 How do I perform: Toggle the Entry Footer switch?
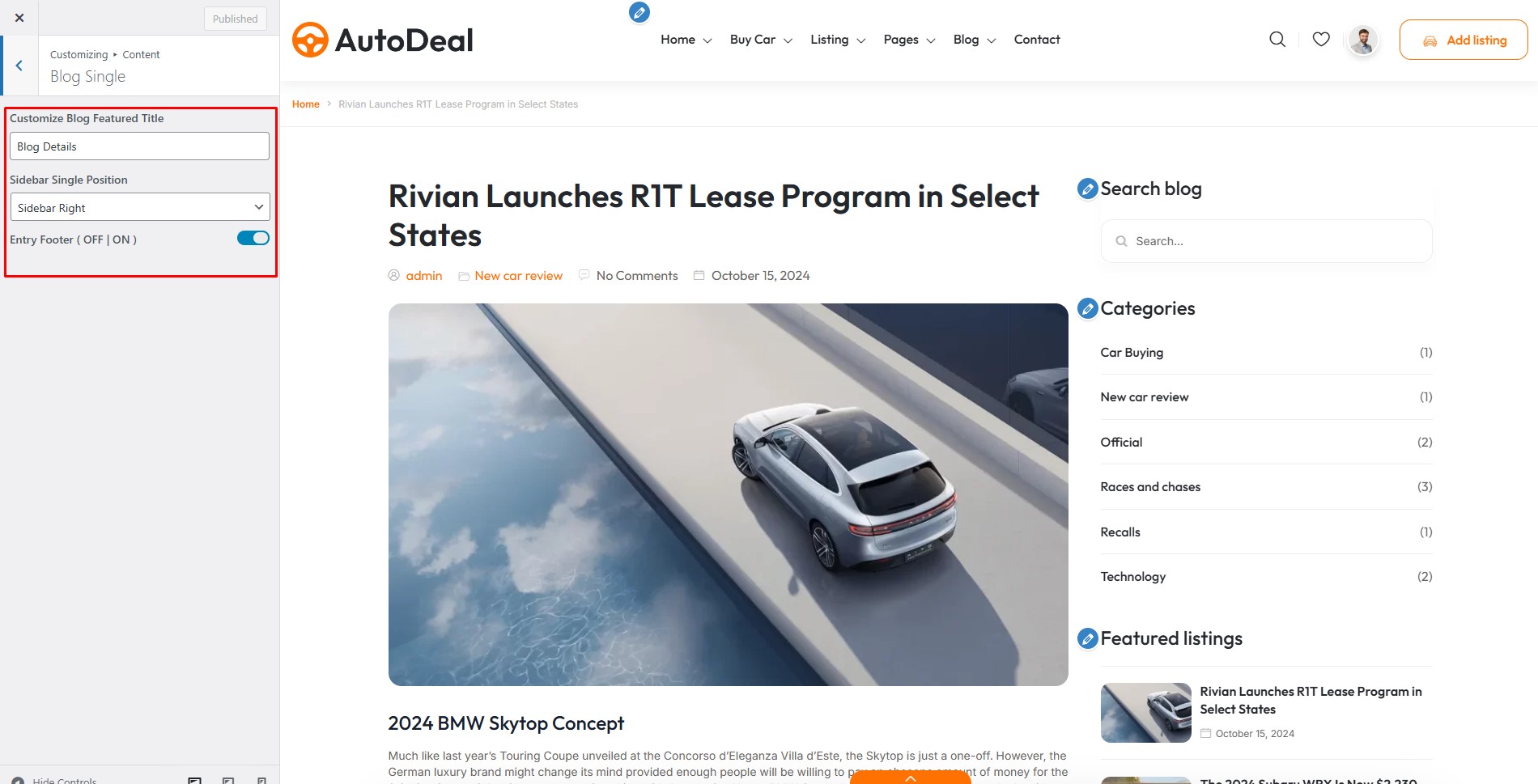click(x=253, y=238)
